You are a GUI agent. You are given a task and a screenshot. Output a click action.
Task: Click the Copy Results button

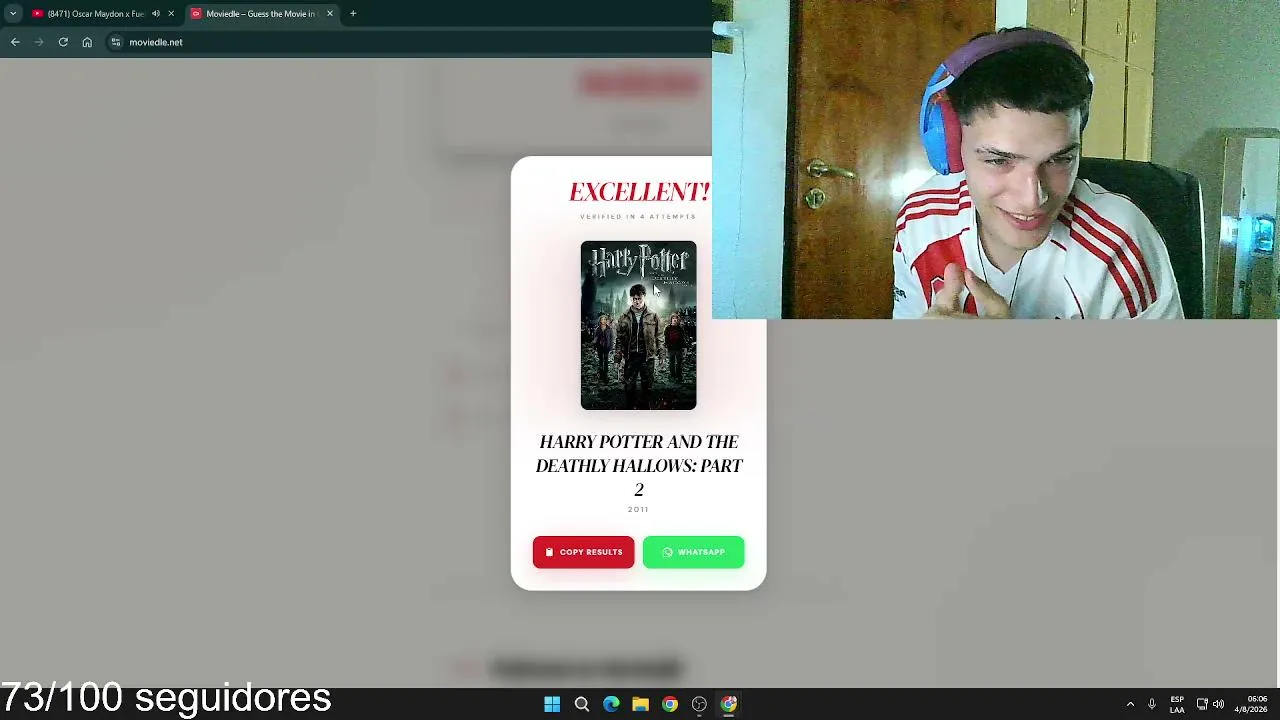tap(583, 552)
